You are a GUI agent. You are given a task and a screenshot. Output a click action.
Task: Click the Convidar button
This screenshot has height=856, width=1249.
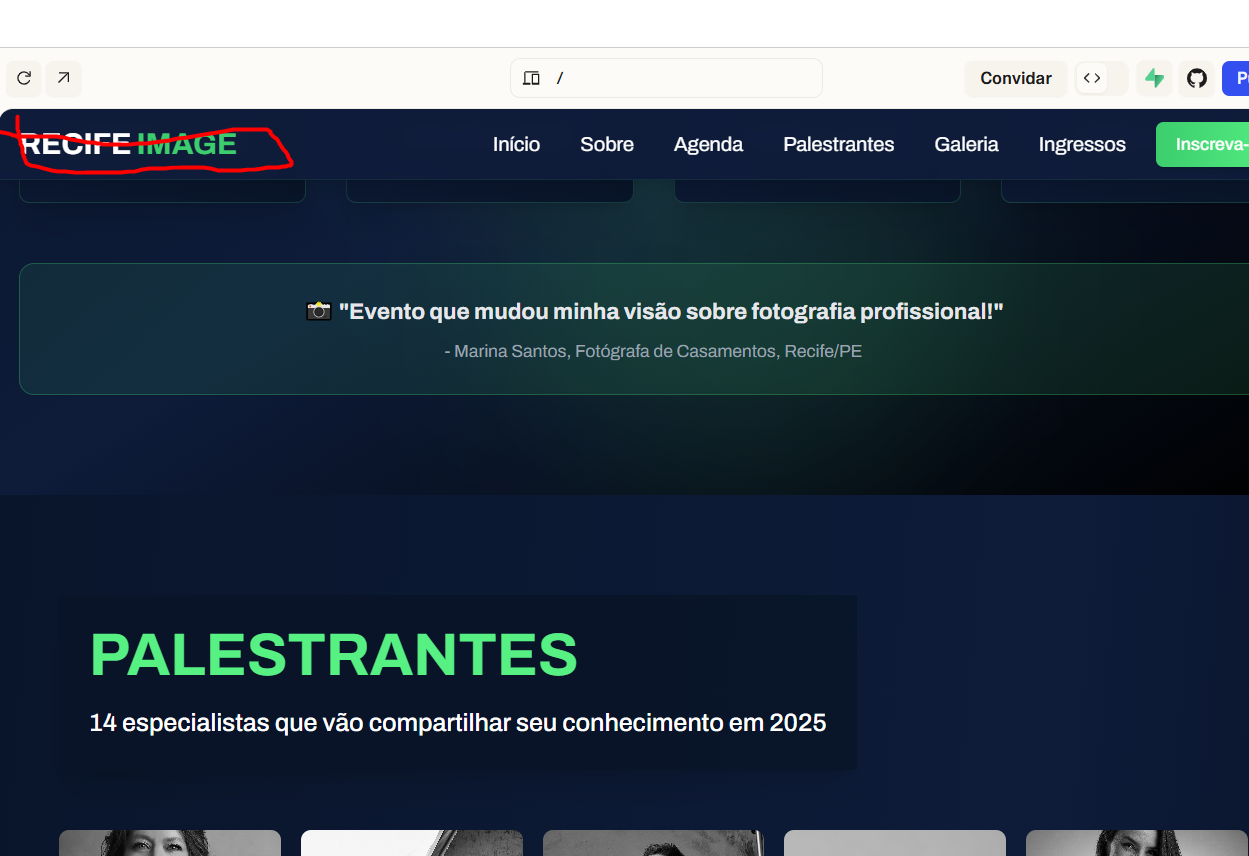pyautogui.click(x=1015, y=78)
